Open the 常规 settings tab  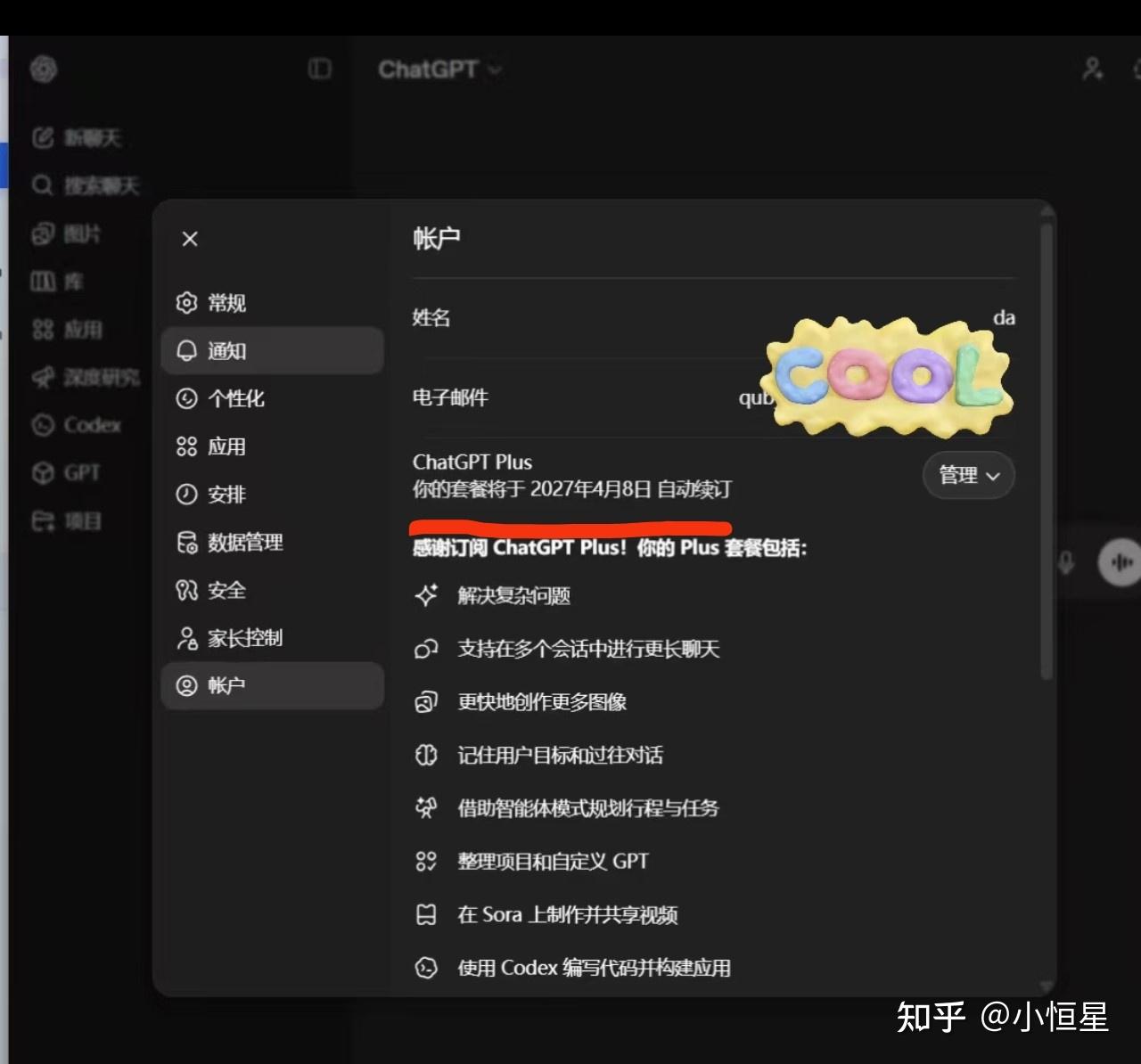pos(273,303)
